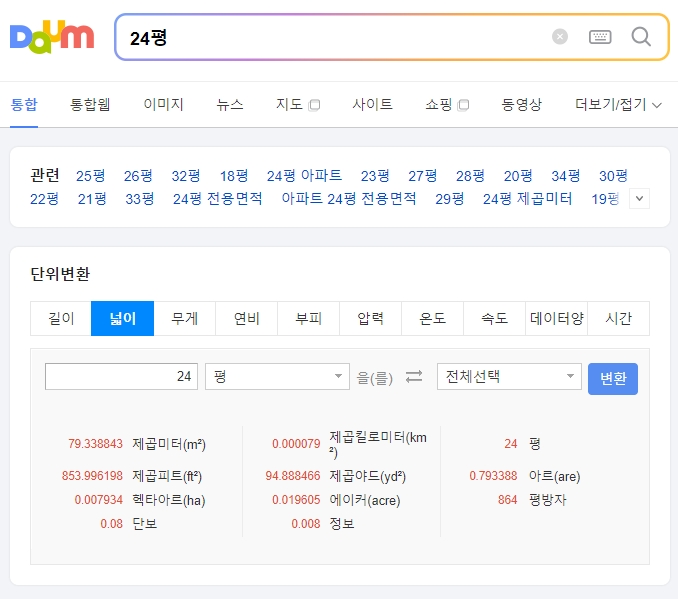Click the unit label 정보
Viewport: 678px width, 599px height.
click(342, 524)
